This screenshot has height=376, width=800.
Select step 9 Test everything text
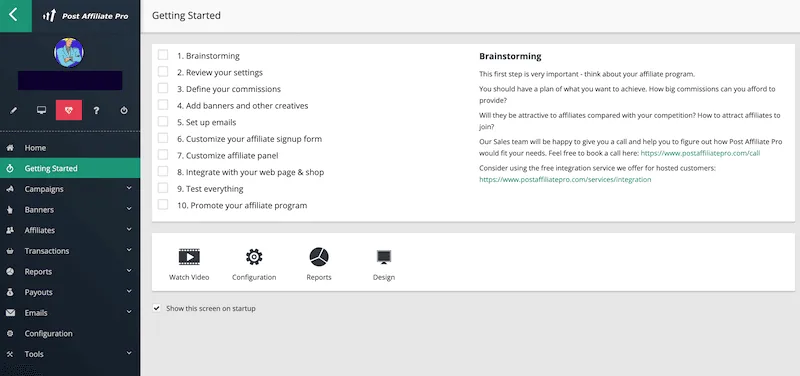(x=210, y=189)
